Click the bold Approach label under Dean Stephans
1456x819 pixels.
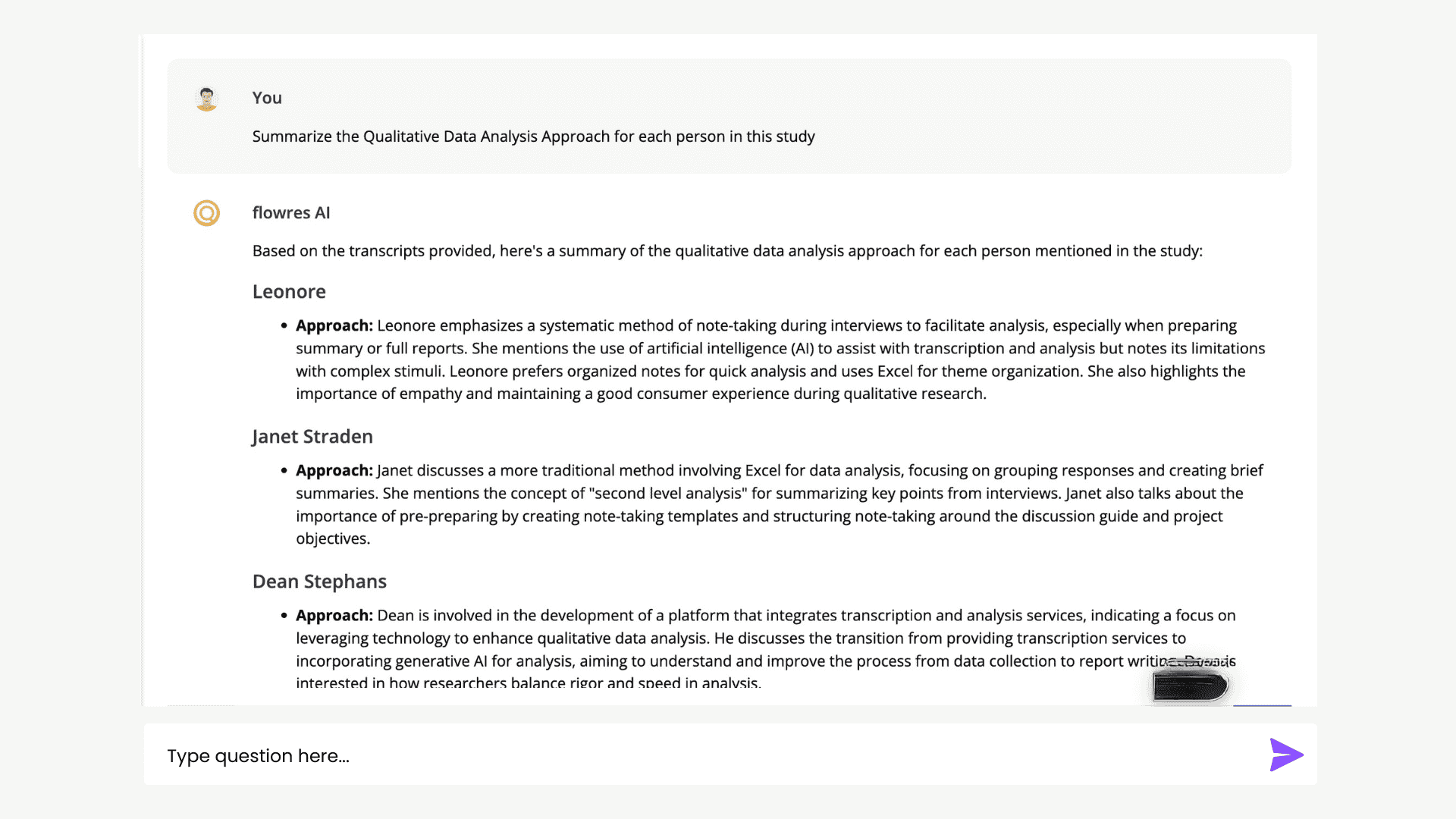pyautogui.click(x=334, y=615)
